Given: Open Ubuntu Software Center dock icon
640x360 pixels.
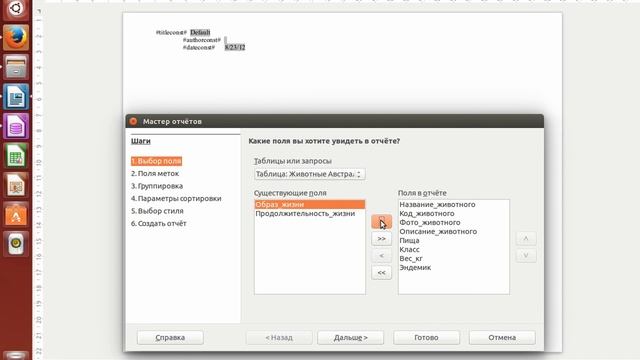Looking at the screenshot, I should [x=16, y=215].
